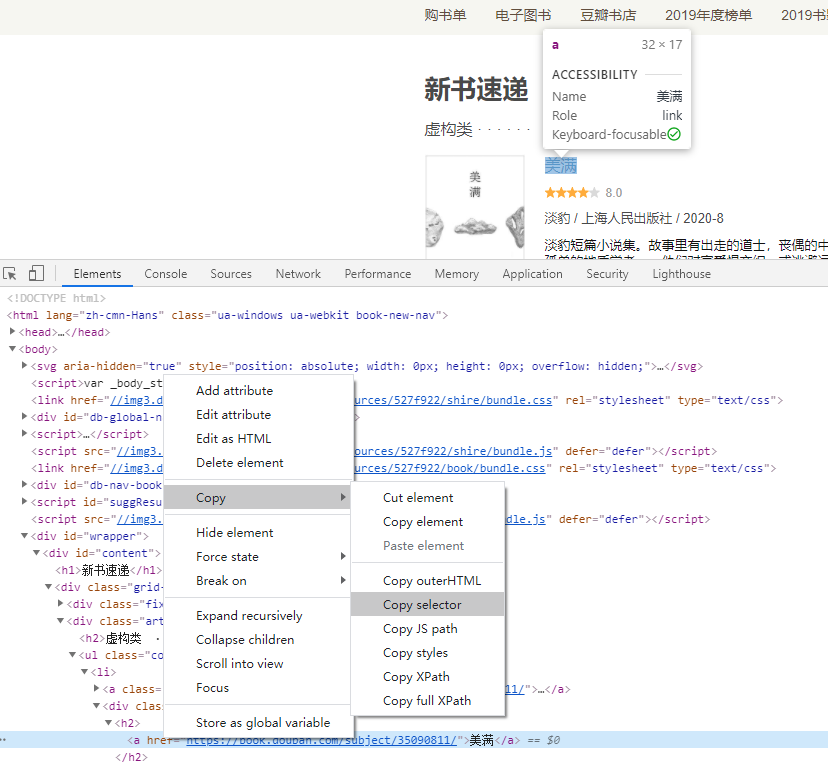The width and height of the screenshot is (828, 764).
Task: Open the Network tab
Action: (x=298, y=274)
